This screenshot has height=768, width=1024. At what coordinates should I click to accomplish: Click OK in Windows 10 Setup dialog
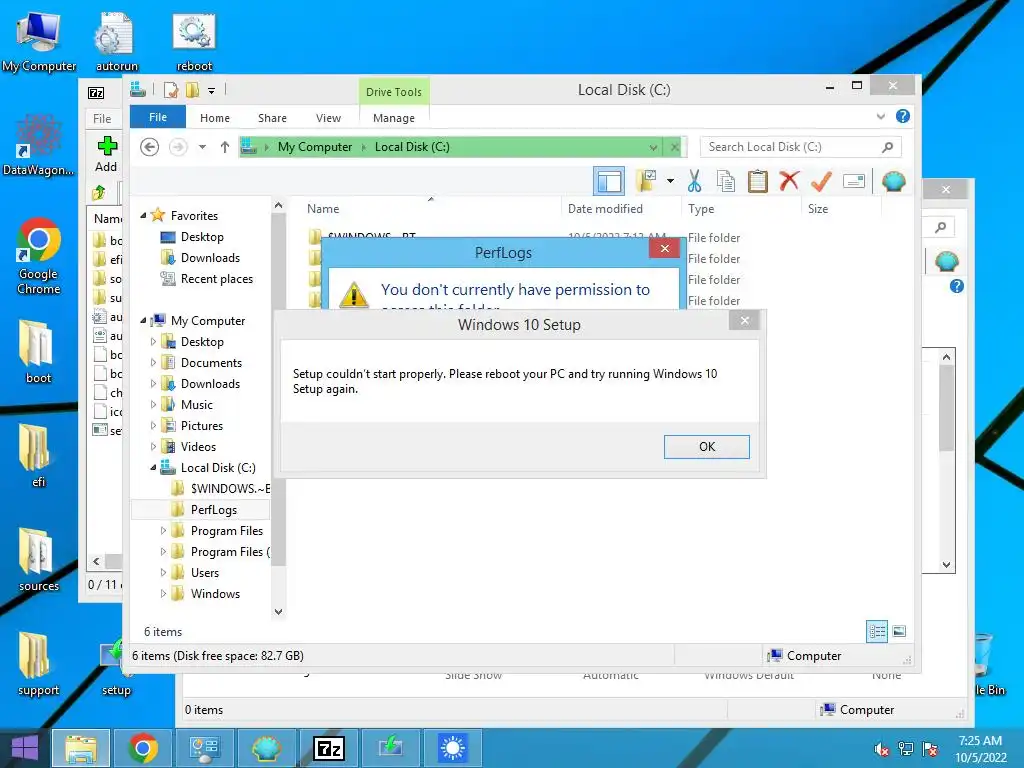[x=707, y=447]
